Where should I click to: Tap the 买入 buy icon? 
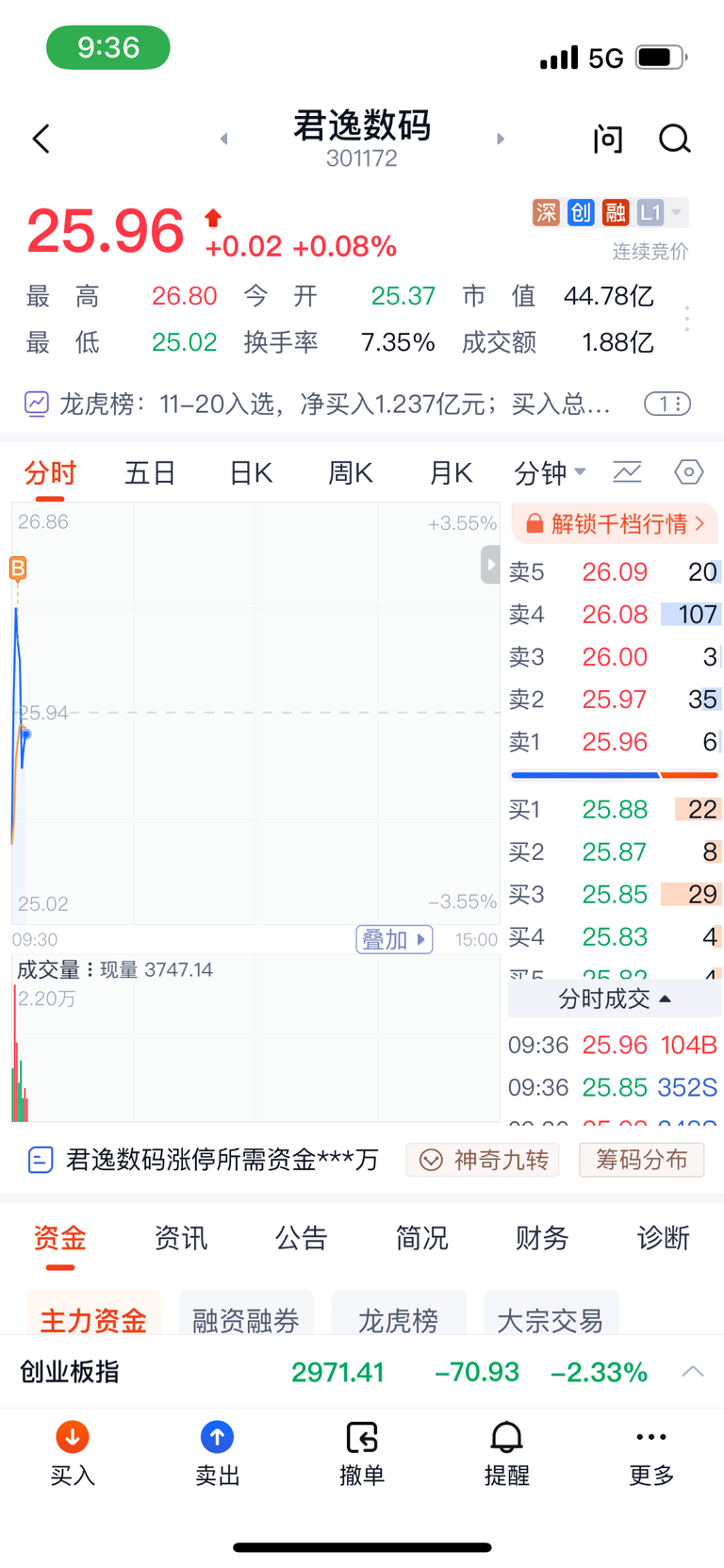pyautogui.click(x=73, y=1452)
